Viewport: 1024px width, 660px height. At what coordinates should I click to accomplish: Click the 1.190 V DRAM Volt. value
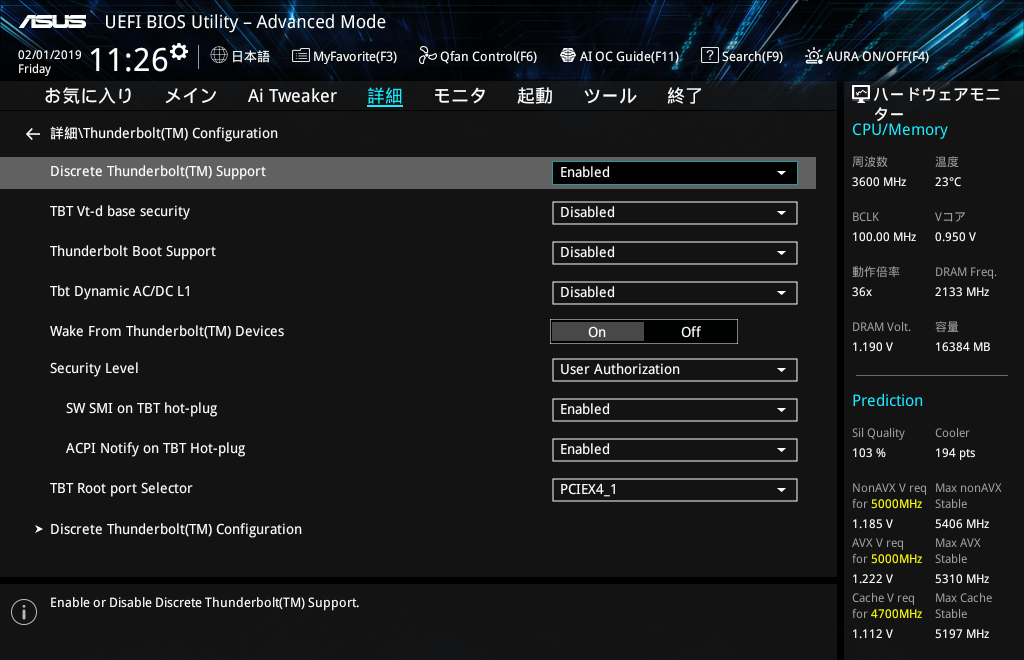[x=872, y=347]
